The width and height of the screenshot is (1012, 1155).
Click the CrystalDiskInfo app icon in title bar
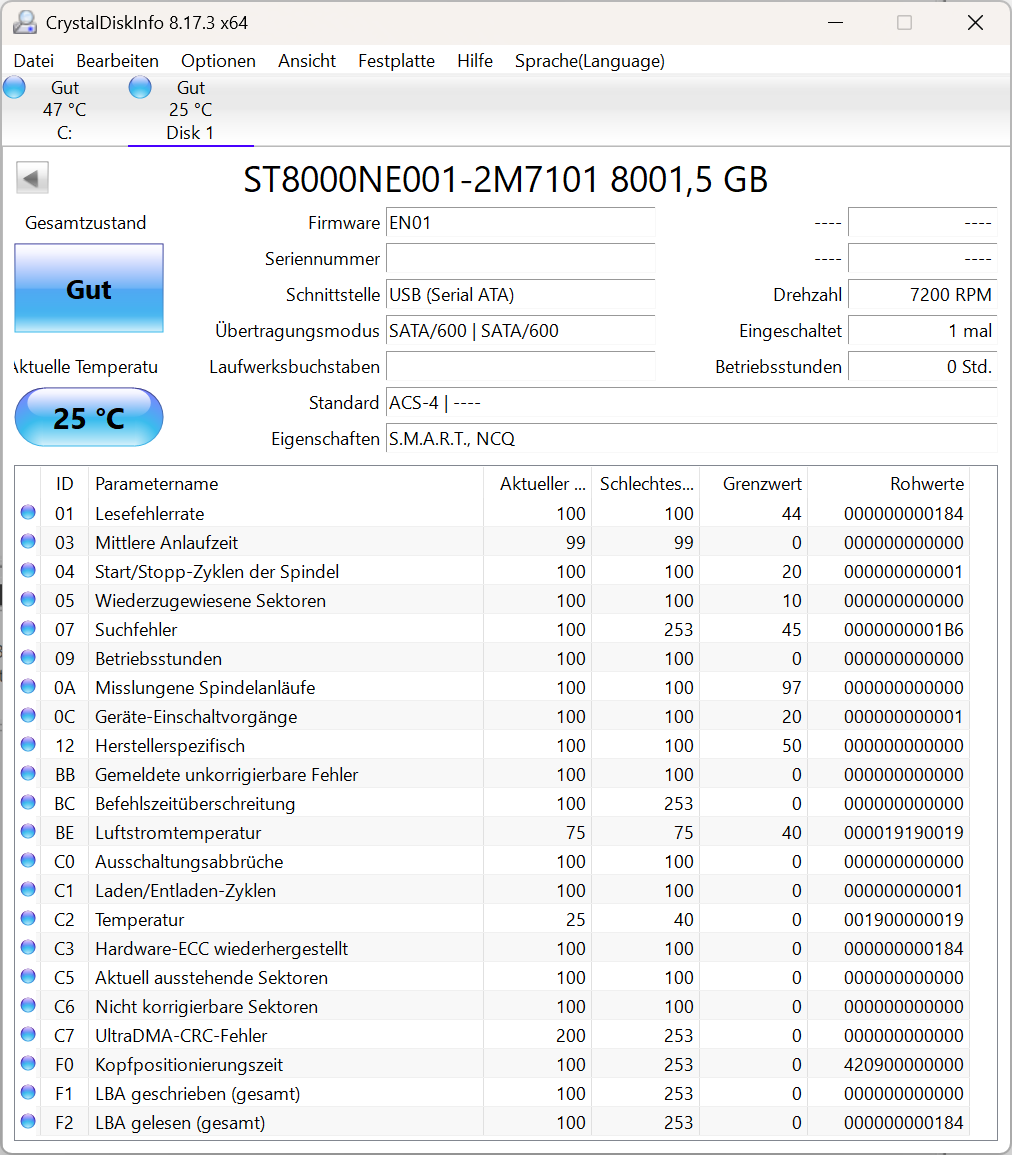[x=25, y=22]
